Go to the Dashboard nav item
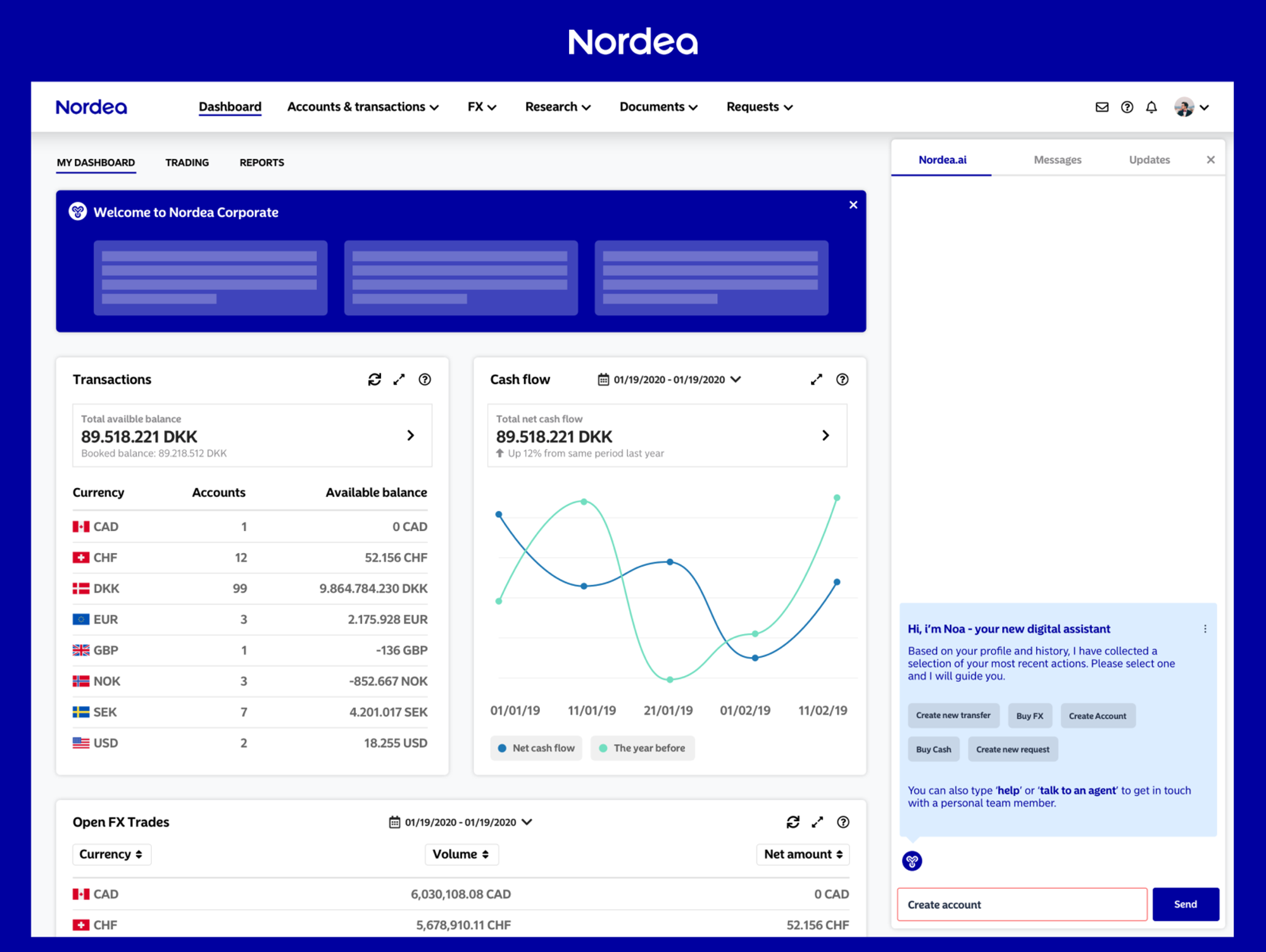 point(230,107)
